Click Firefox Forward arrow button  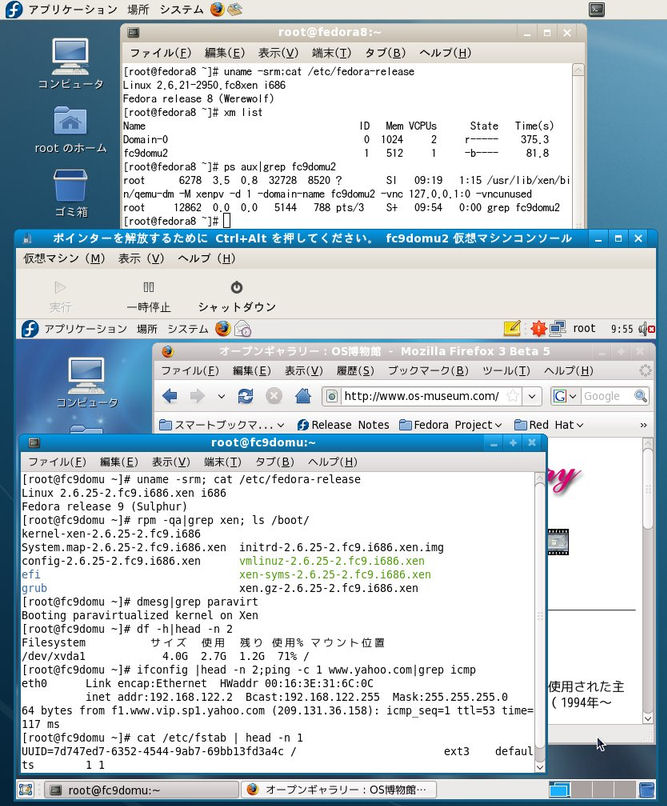(x=197, y=396)
